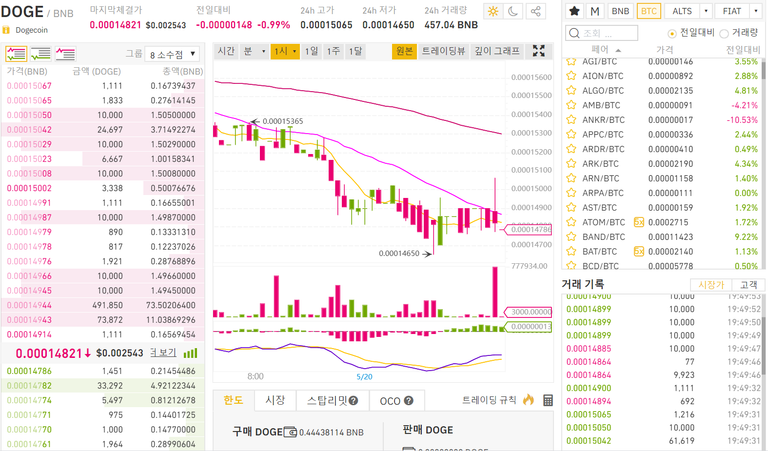This screenshot has height=451, width=768.
Task: Show sell orders only order book view
Action: [65, 54]
